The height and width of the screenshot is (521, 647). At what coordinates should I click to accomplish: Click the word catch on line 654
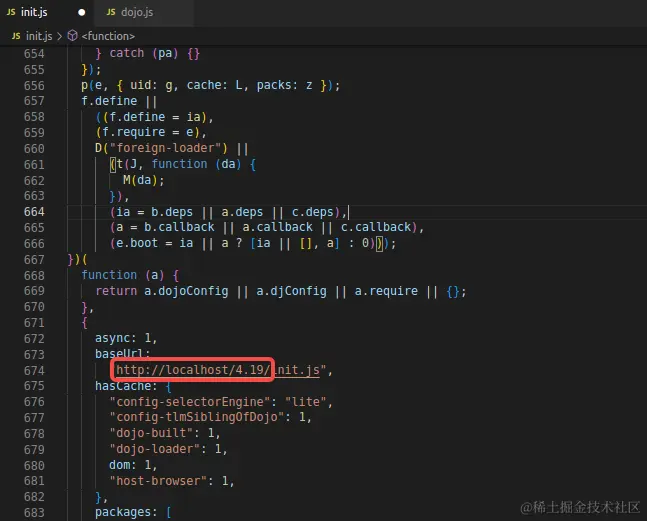click(x=127, y=53)
